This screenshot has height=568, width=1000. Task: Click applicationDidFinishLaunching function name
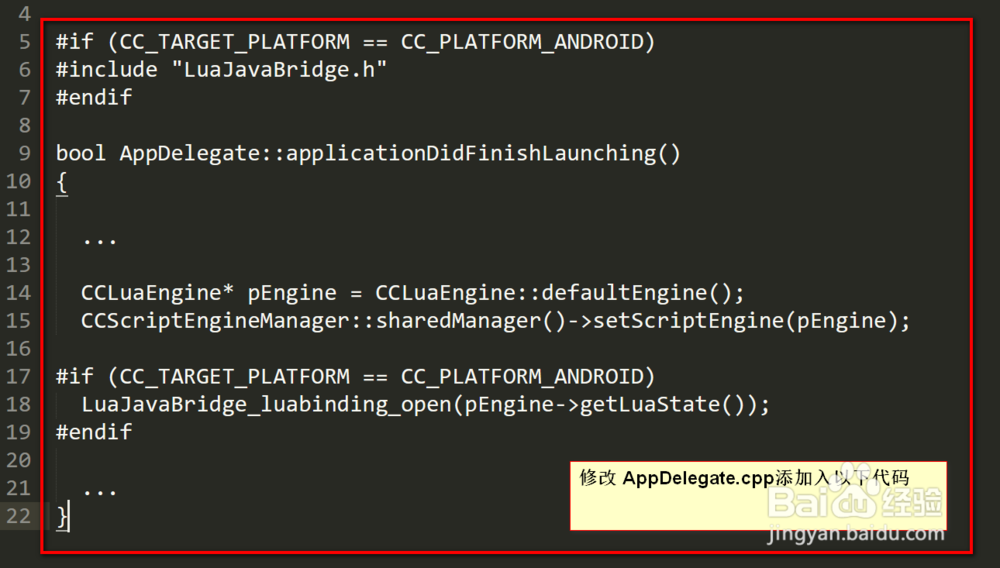pos(483,154)
